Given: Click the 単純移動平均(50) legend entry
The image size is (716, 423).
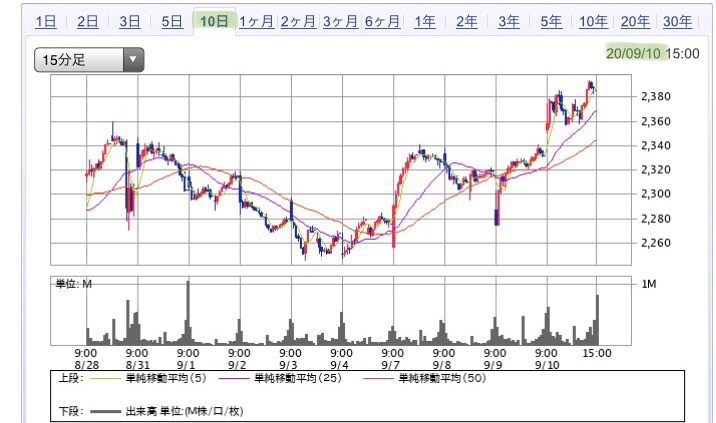Looking at the screenshot, I should 442,378.
